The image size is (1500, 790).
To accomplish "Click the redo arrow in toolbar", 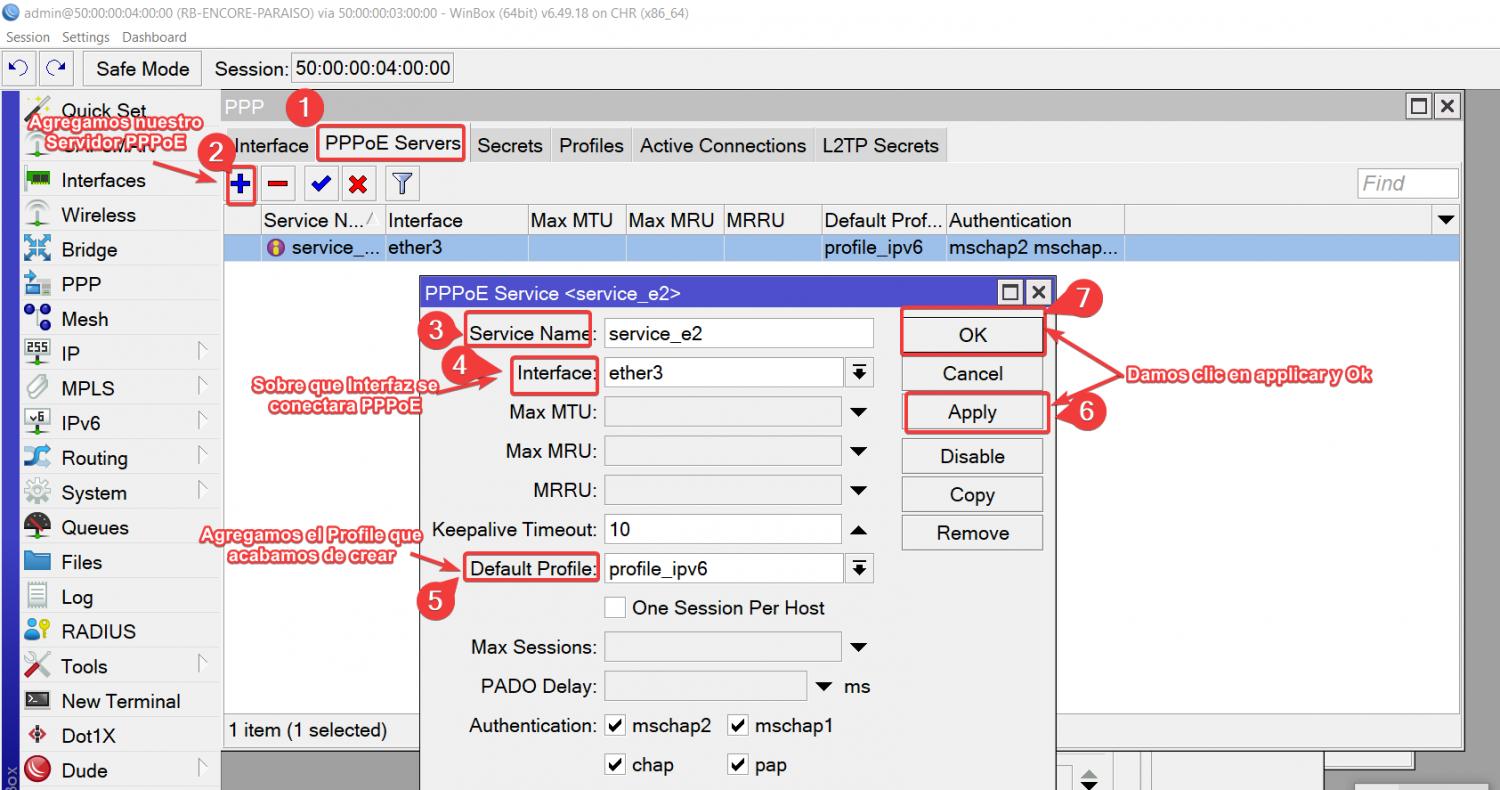I will tap(56, 68).
